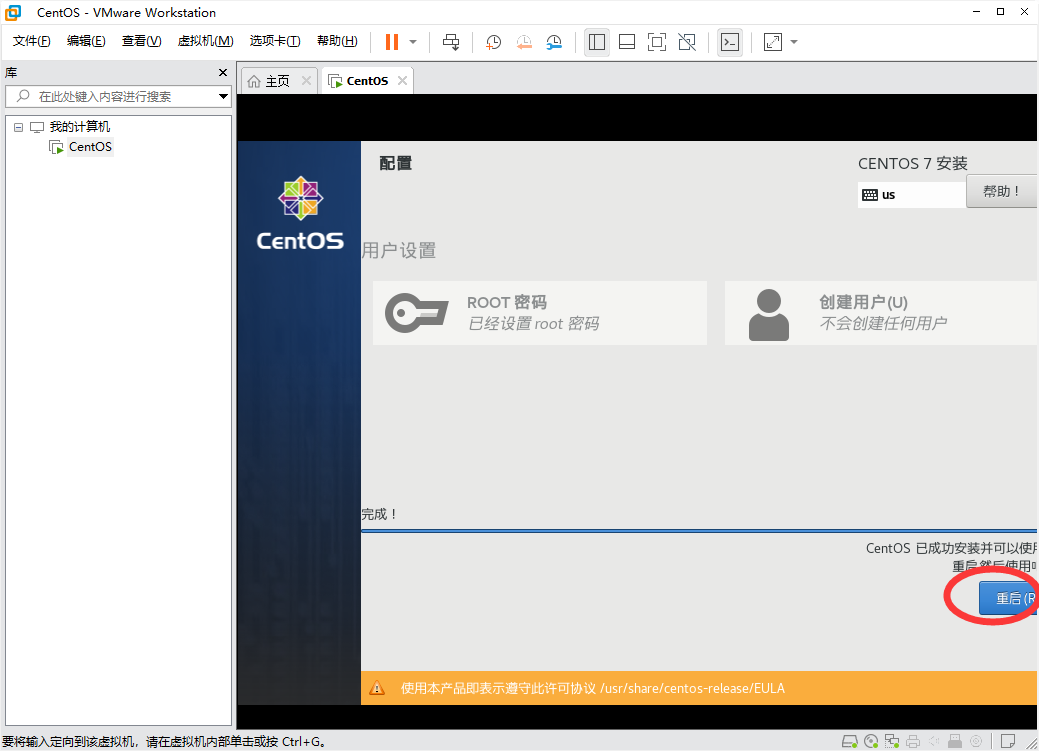Select 我的计算机 in the library tree
Image resolution: width=1039 pixels, height=751 pixels.
coord(80,127)
